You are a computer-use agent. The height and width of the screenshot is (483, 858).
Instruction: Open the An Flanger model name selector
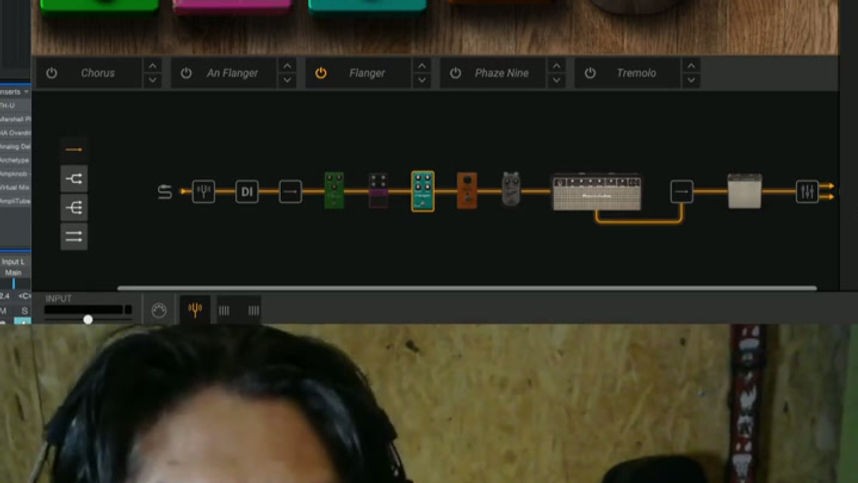[232, 73]
